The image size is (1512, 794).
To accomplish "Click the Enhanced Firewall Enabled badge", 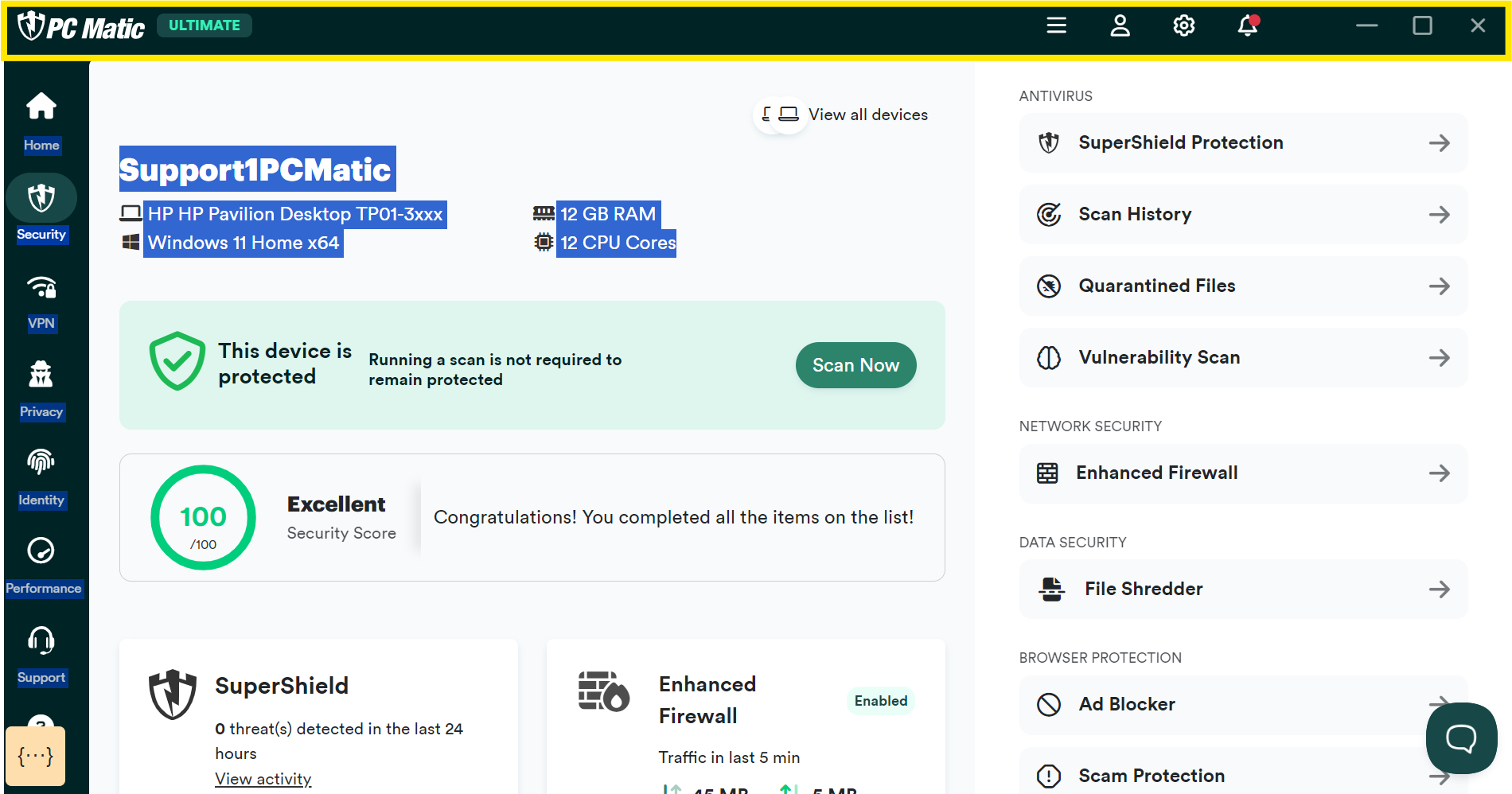I will click(x=880, y=701).
